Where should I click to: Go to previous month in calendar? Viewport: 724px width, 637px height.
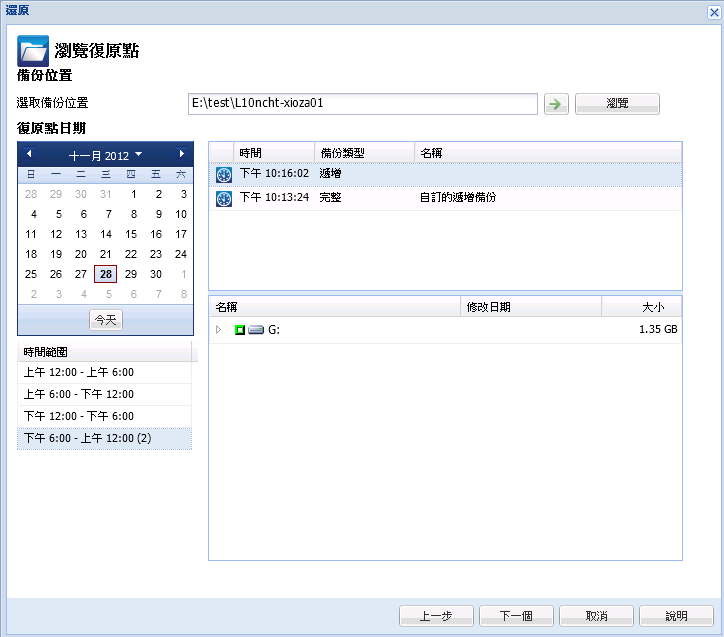[29, 154]
